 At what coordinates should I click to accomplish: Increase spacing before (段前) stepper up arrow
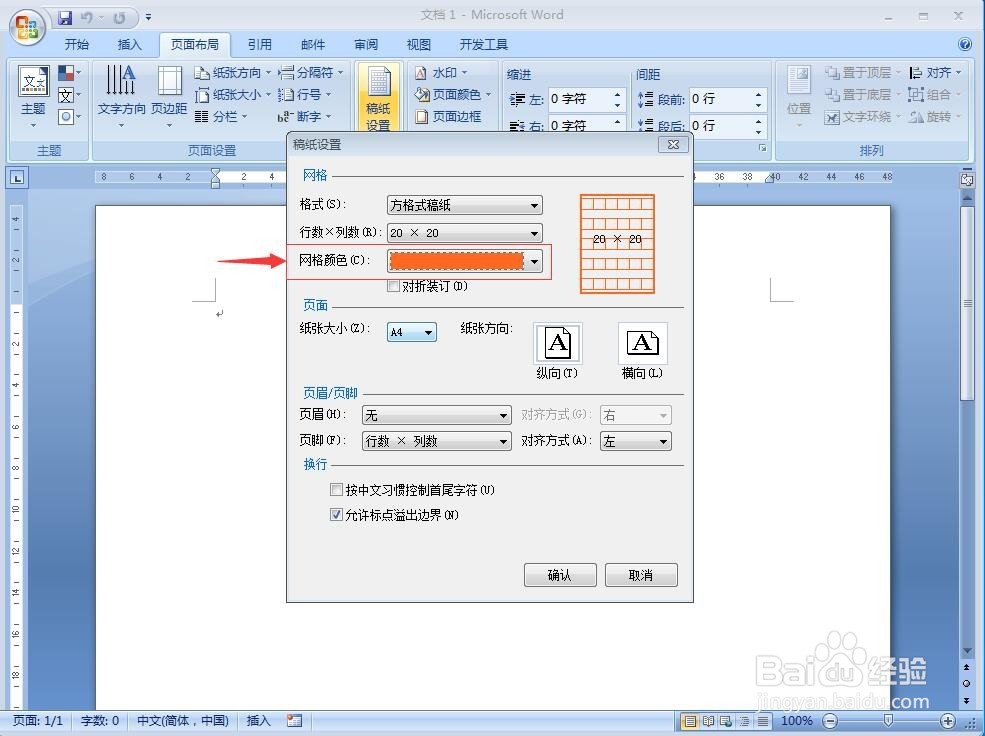pos(759,94)
